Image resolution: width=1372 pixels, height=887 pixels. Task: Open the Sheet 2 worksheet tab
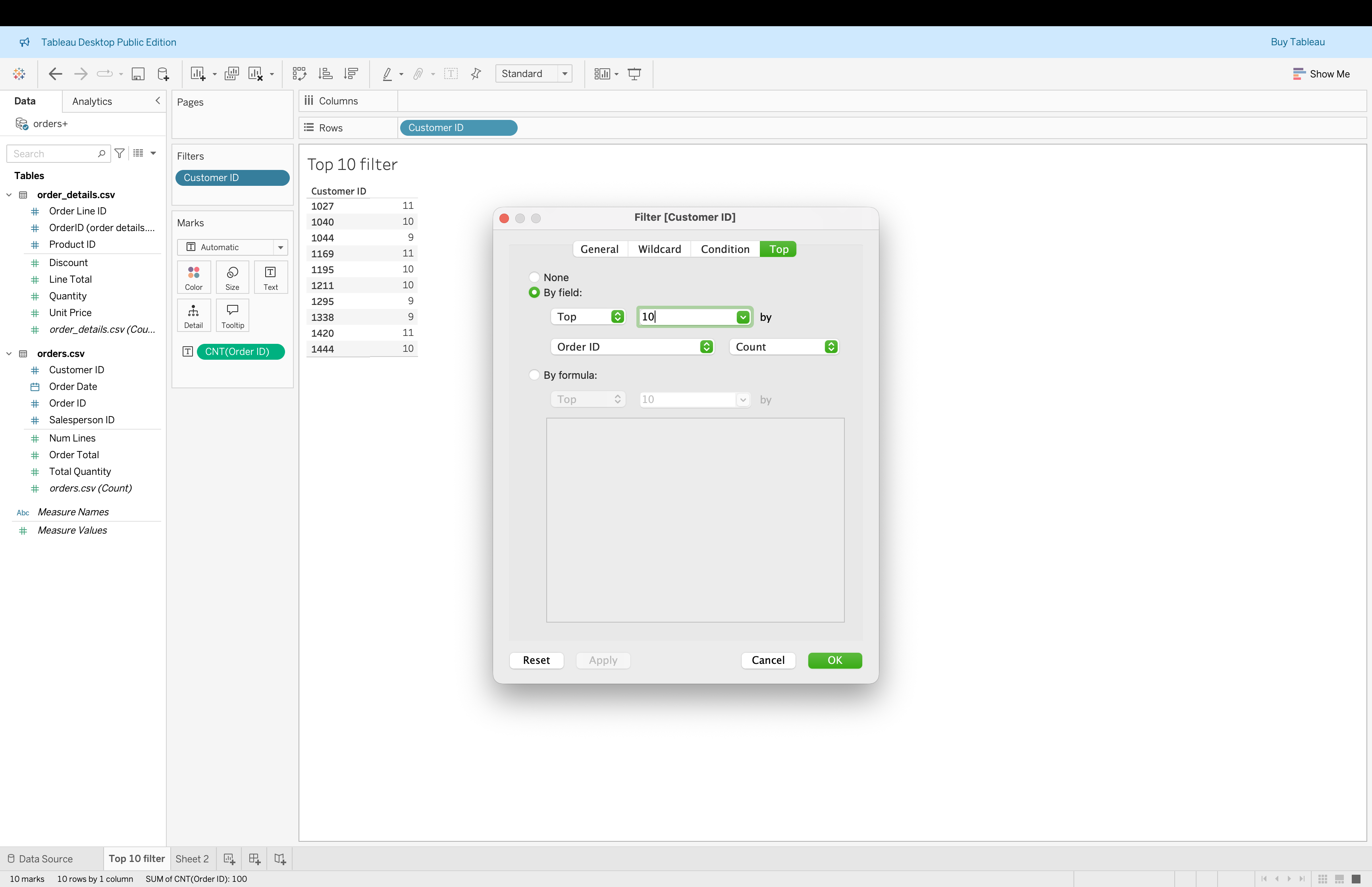click(192, 859)
